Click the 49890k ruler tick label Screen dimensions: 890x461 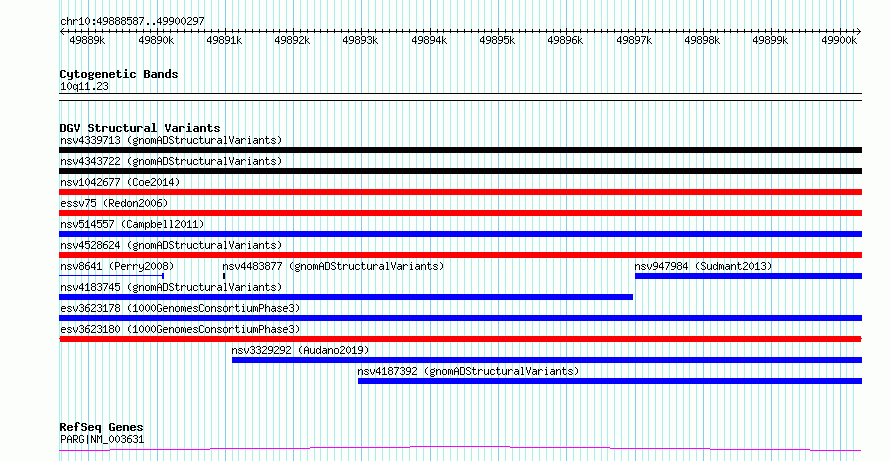[x=156, y=40]
